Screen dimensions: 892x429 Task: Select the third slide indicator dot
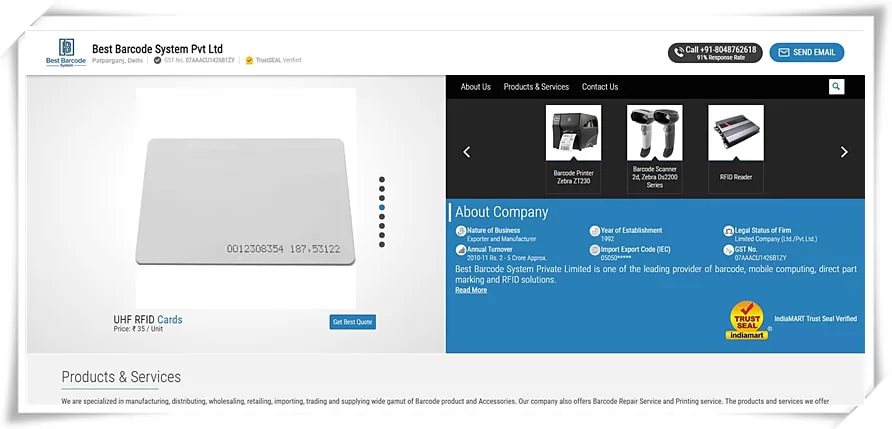pos(382,198)
